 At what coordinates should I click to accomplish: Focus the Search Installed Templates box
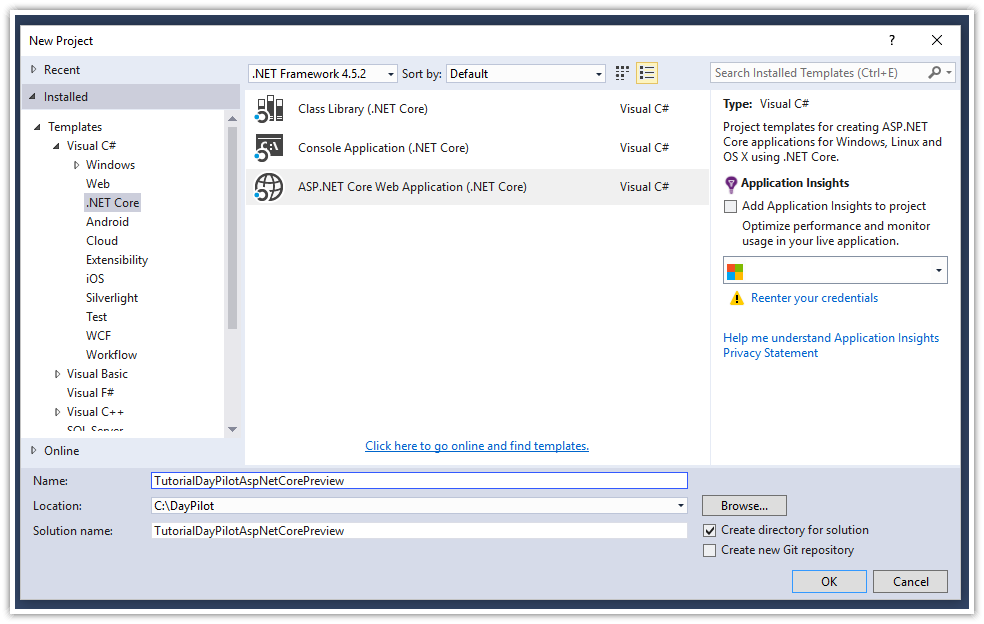click(x=818, y=73)
